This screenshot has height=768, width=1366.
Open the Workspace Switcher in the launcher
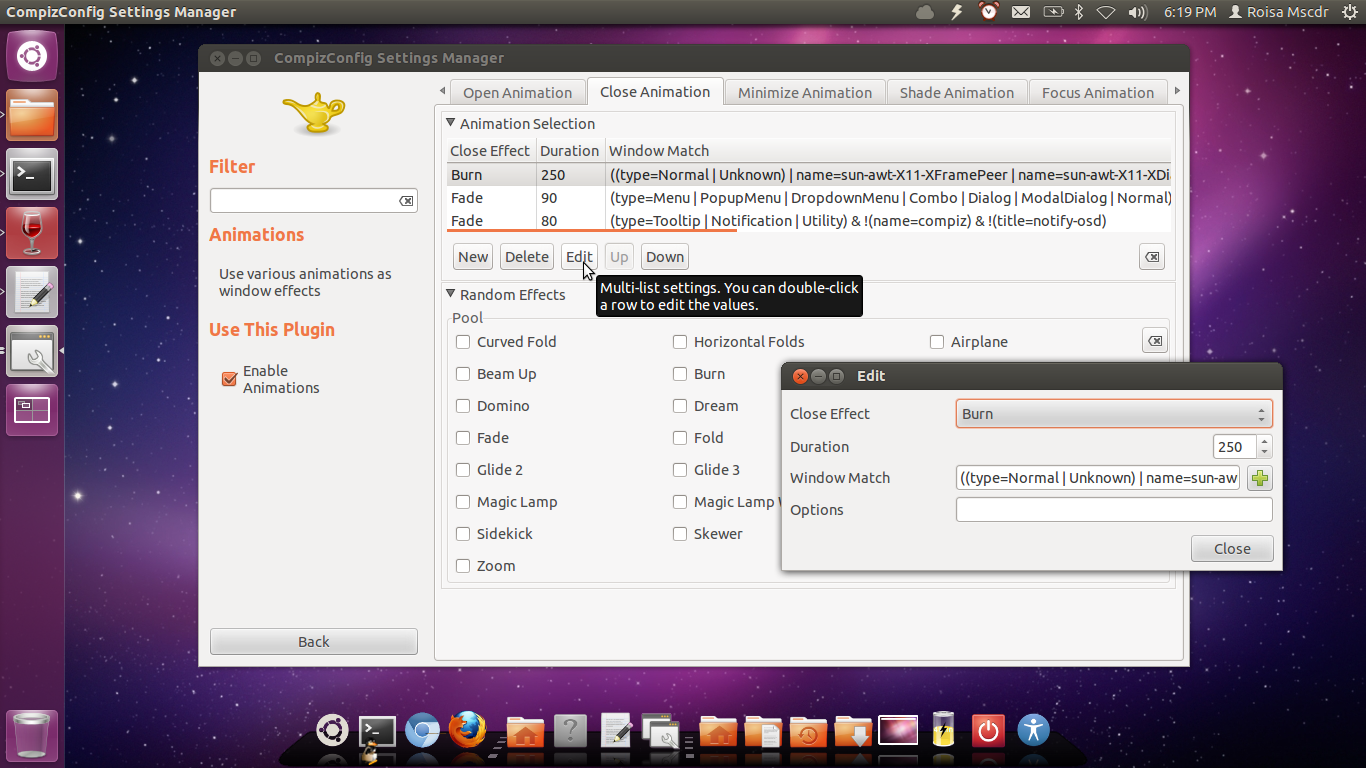pos(32,410)
